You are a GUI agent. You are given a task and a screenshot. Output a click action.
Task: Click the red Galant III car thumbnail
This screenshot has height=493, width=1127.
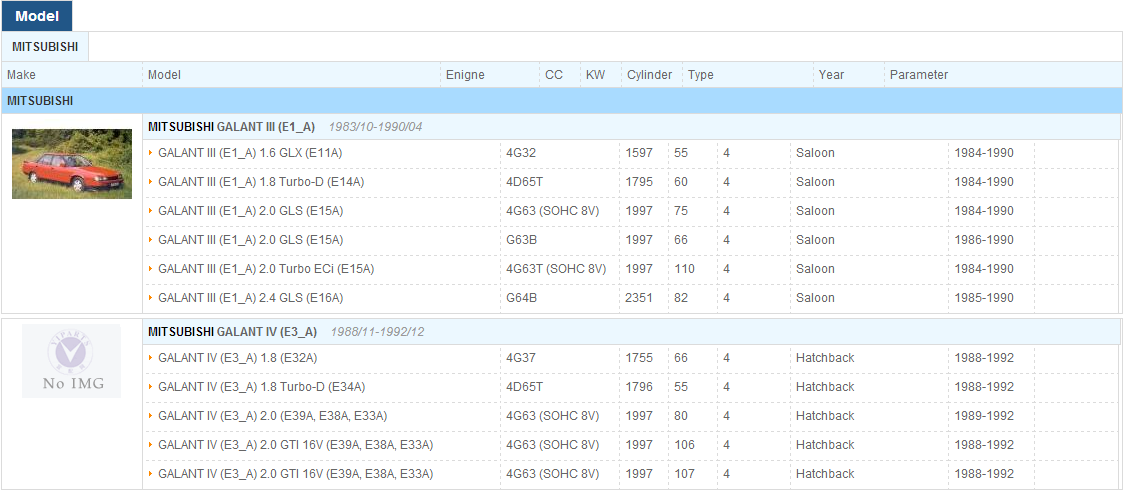[x=72, y=164]
